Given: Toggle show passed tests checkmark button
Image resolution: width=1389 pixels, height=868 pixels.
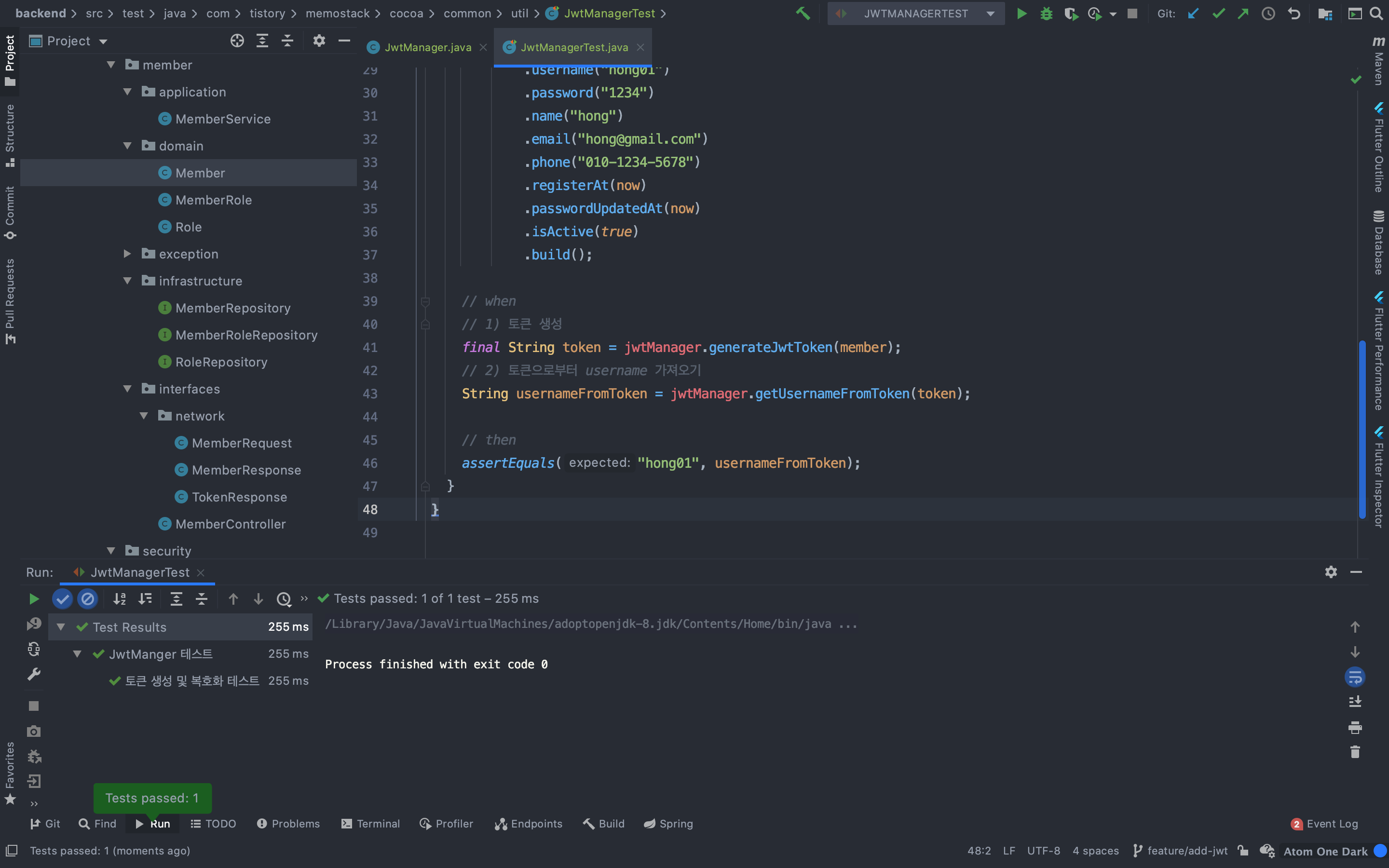Looking at the screenshot, I should [62, 599].
